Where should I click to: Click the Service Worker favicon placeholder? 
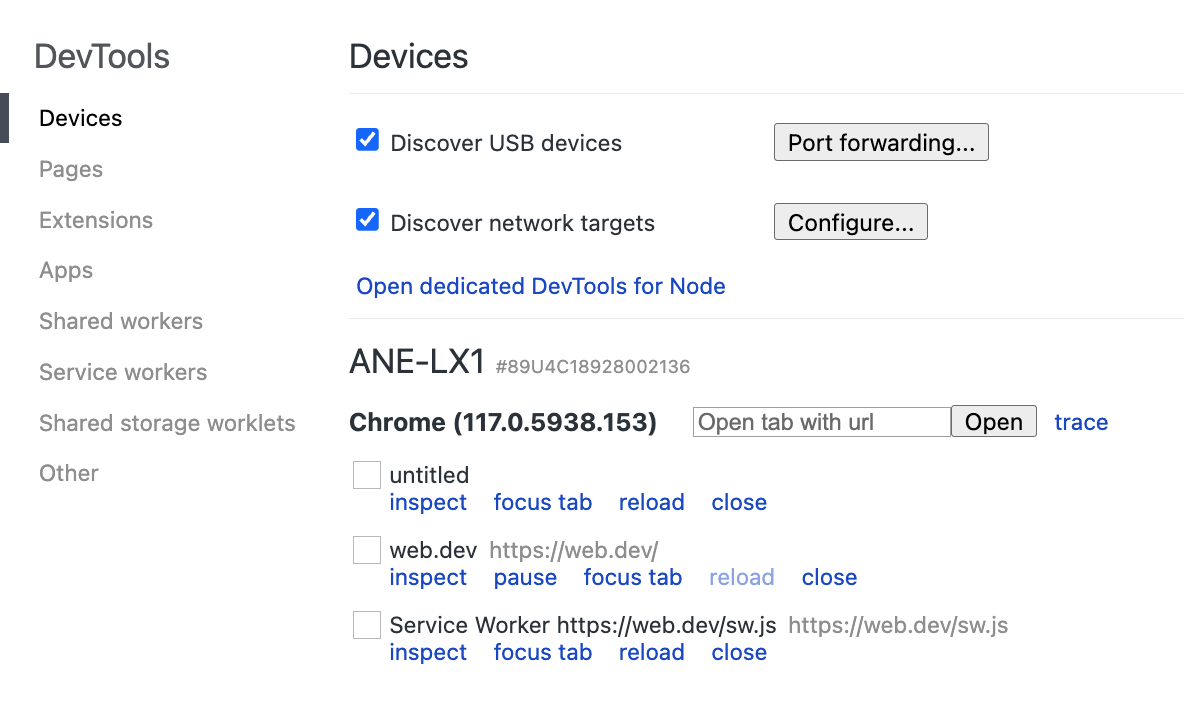(x=367, y=625)
